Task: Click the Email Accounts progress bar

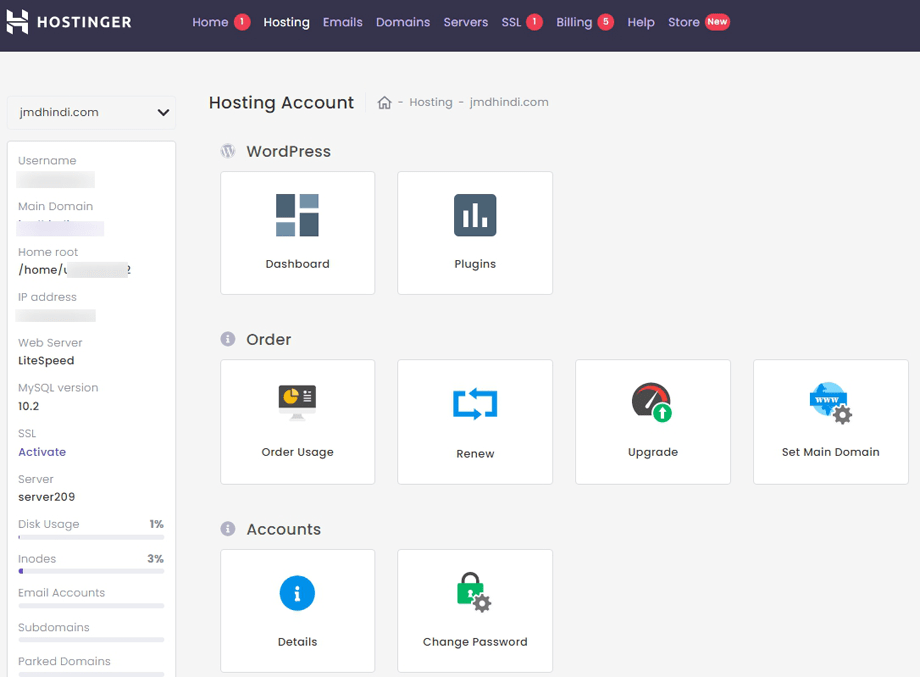Action: pos(91,605)
